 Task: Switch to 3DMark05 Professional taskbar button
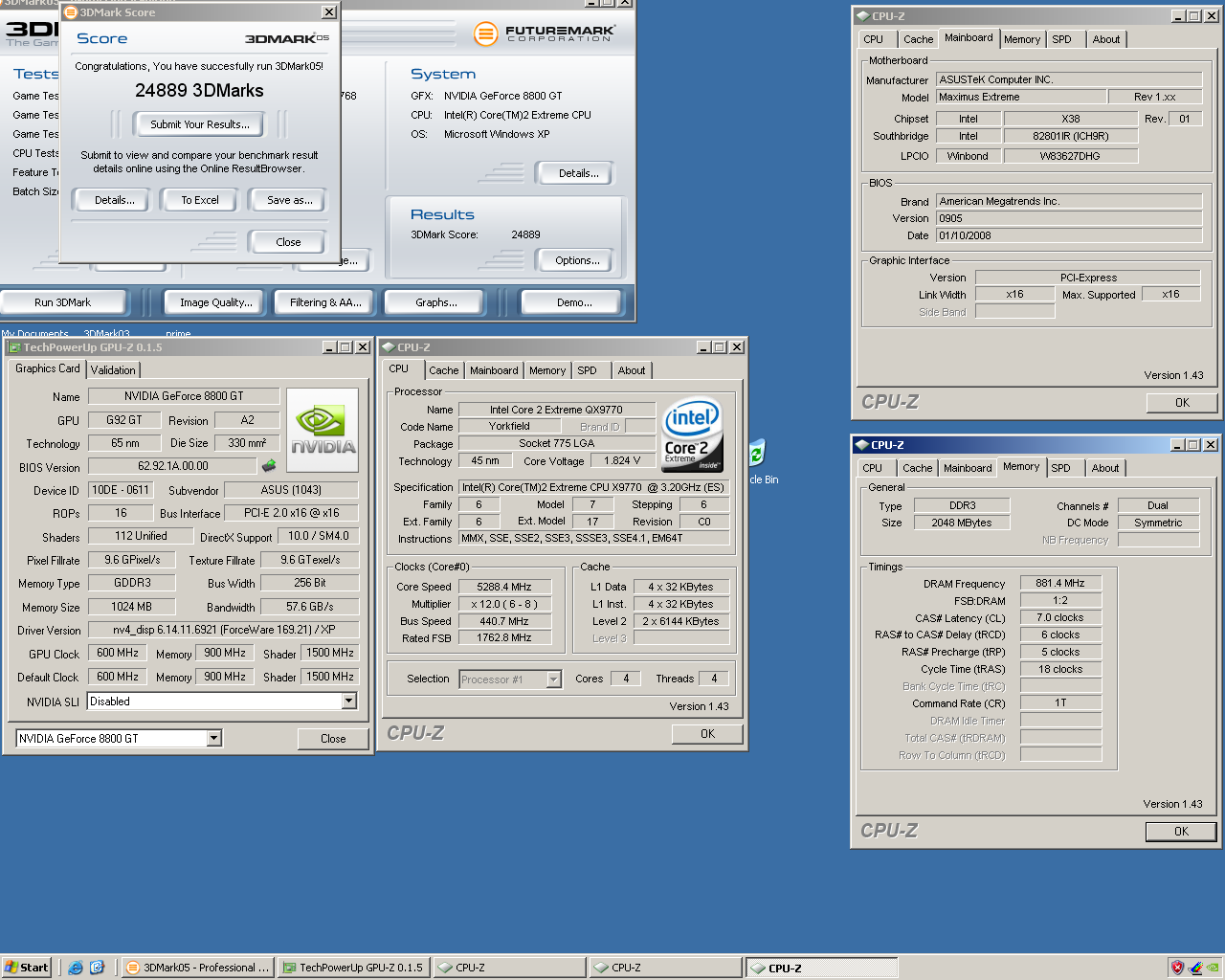click(x=198, y=968)
